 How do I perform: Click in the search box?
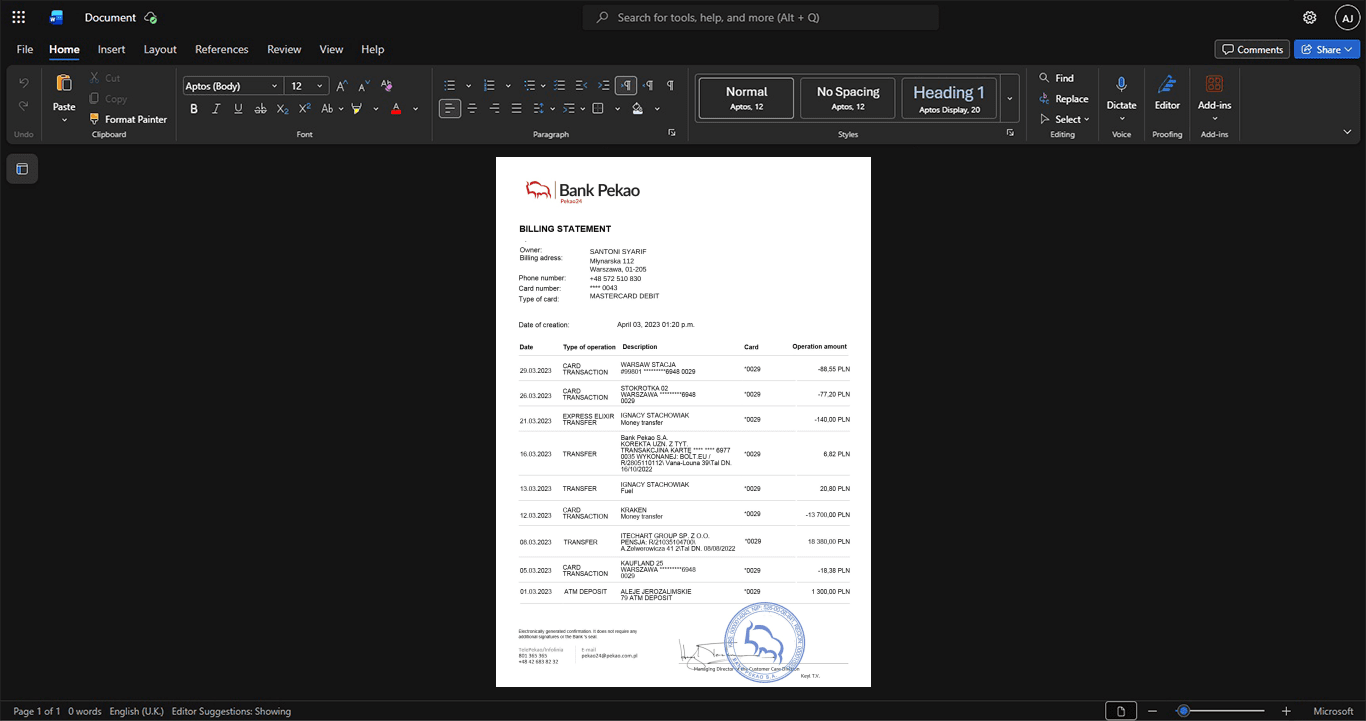(761, 17)
